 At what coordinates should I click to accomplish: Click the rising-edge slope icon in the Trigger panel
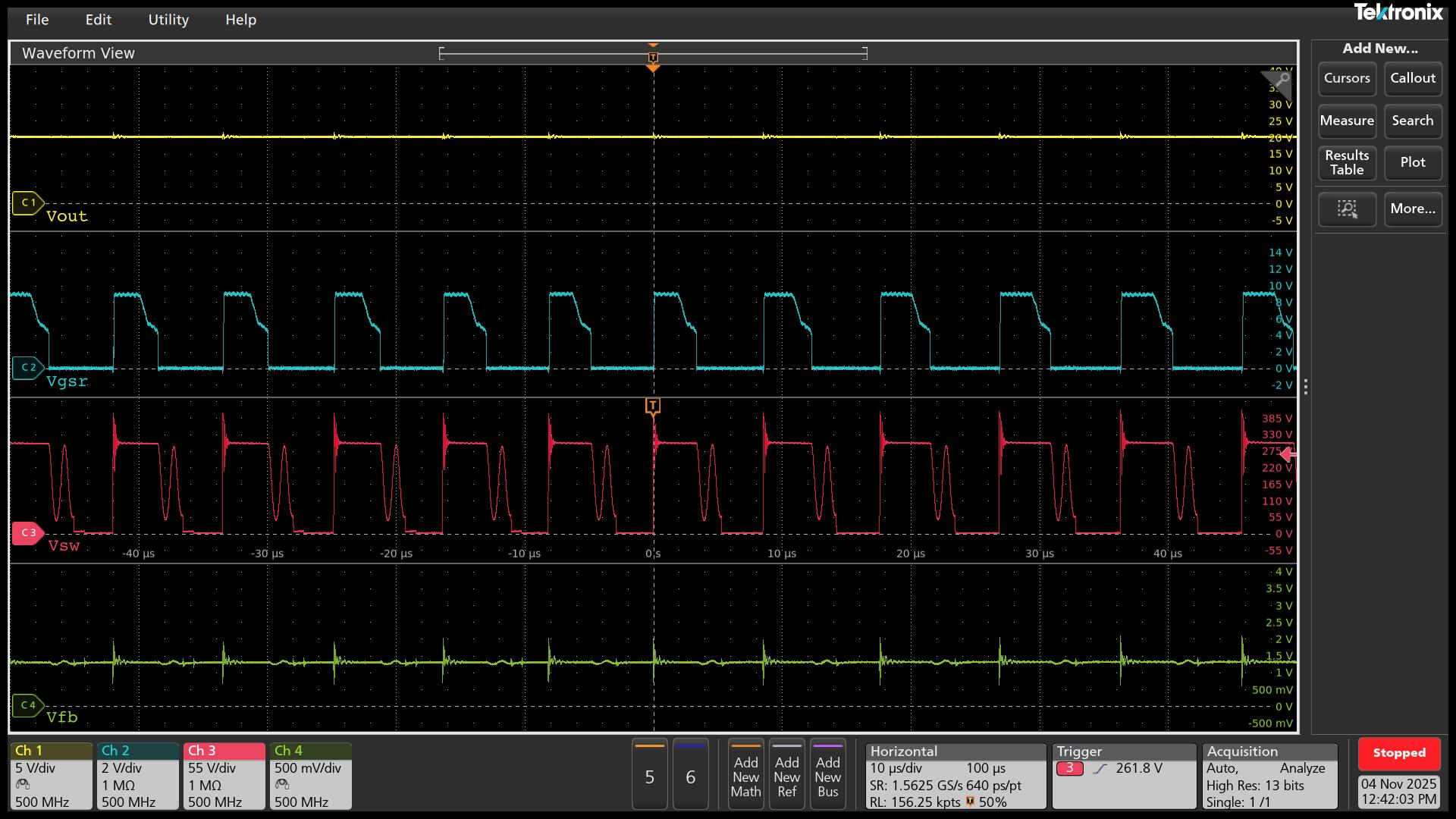[x=1101, y=768]
